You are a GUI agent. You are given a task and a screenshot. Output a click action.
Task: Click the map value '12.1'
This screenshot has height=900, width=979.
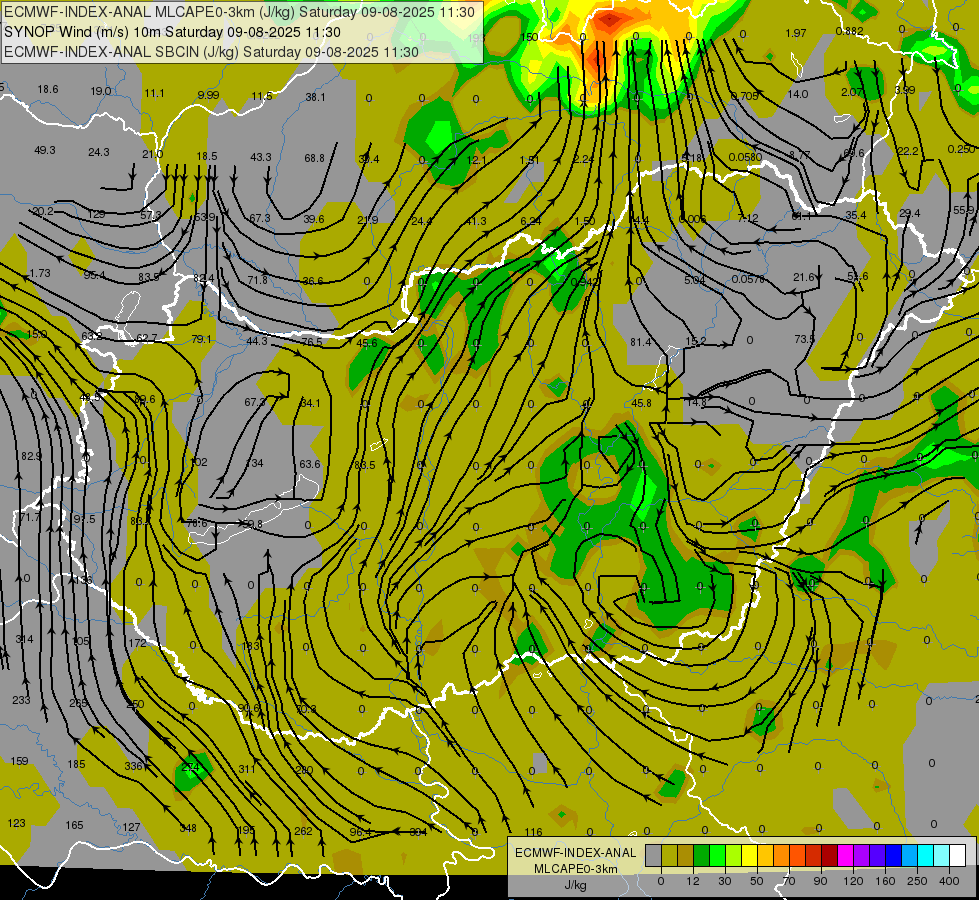476,161
